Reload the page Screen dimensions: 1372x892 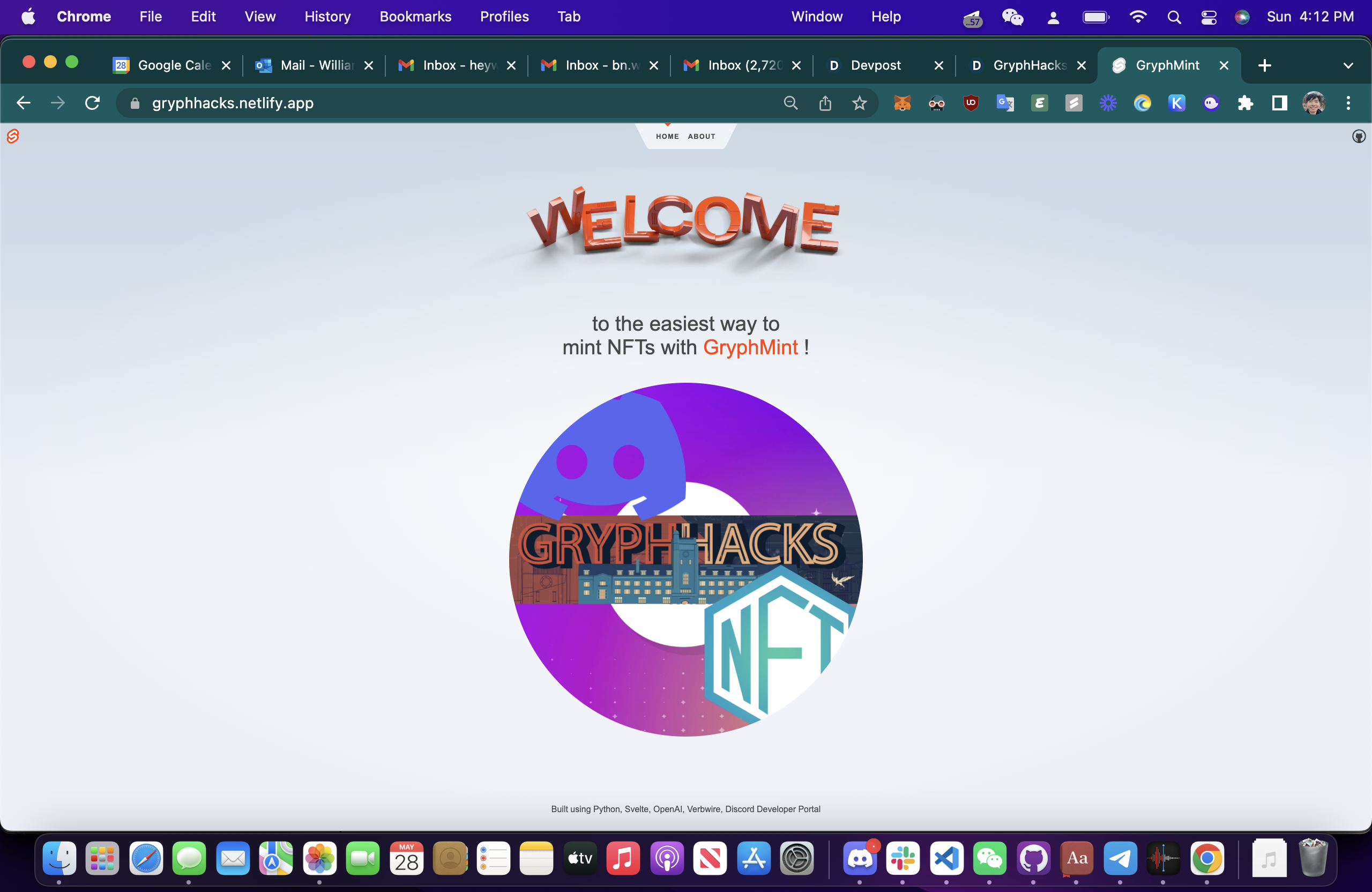point(92,103)
